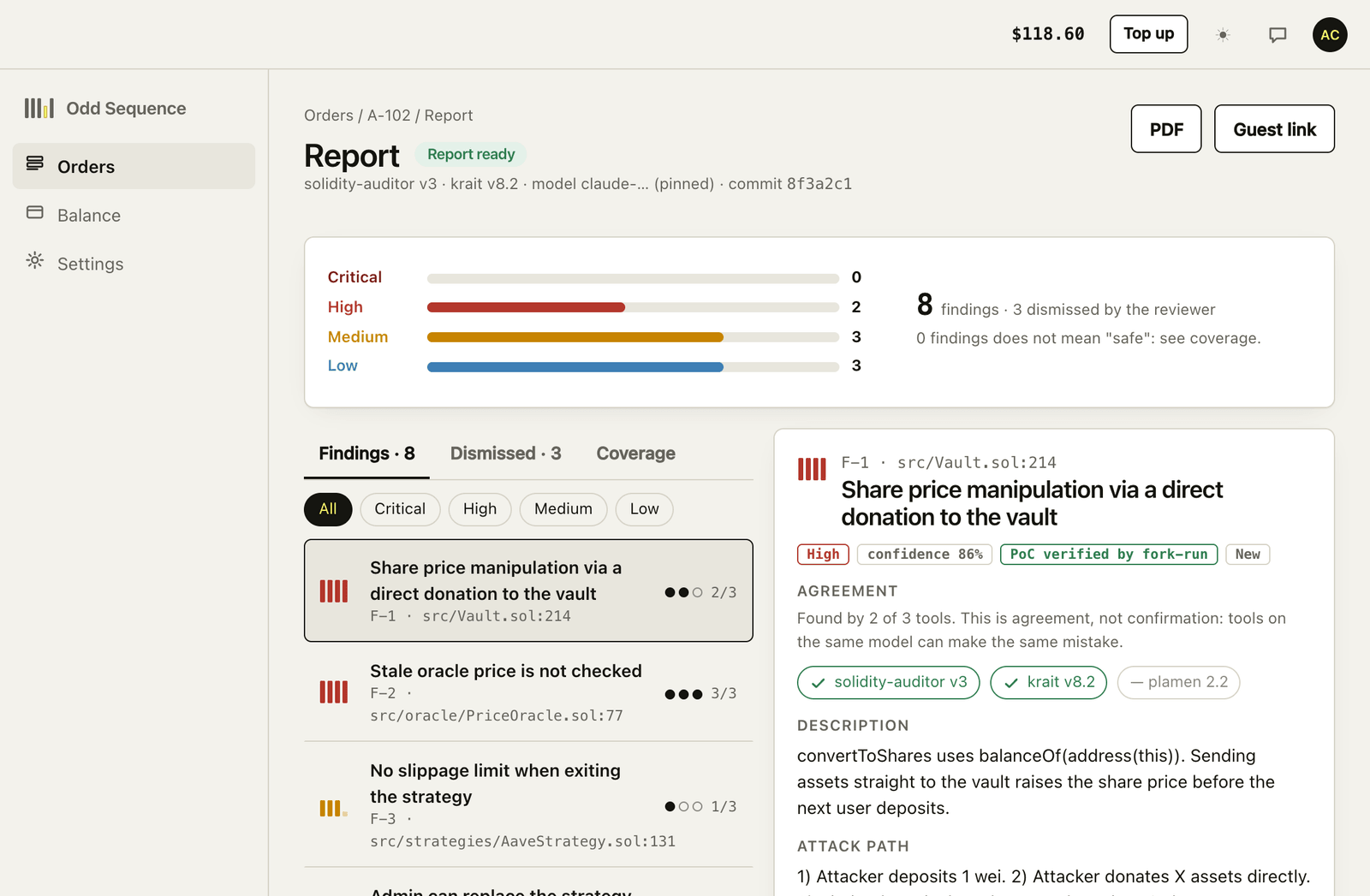Filter findings by Critical severity
The width and height of the screenshot is (1370, 896).
pos(400,509)
